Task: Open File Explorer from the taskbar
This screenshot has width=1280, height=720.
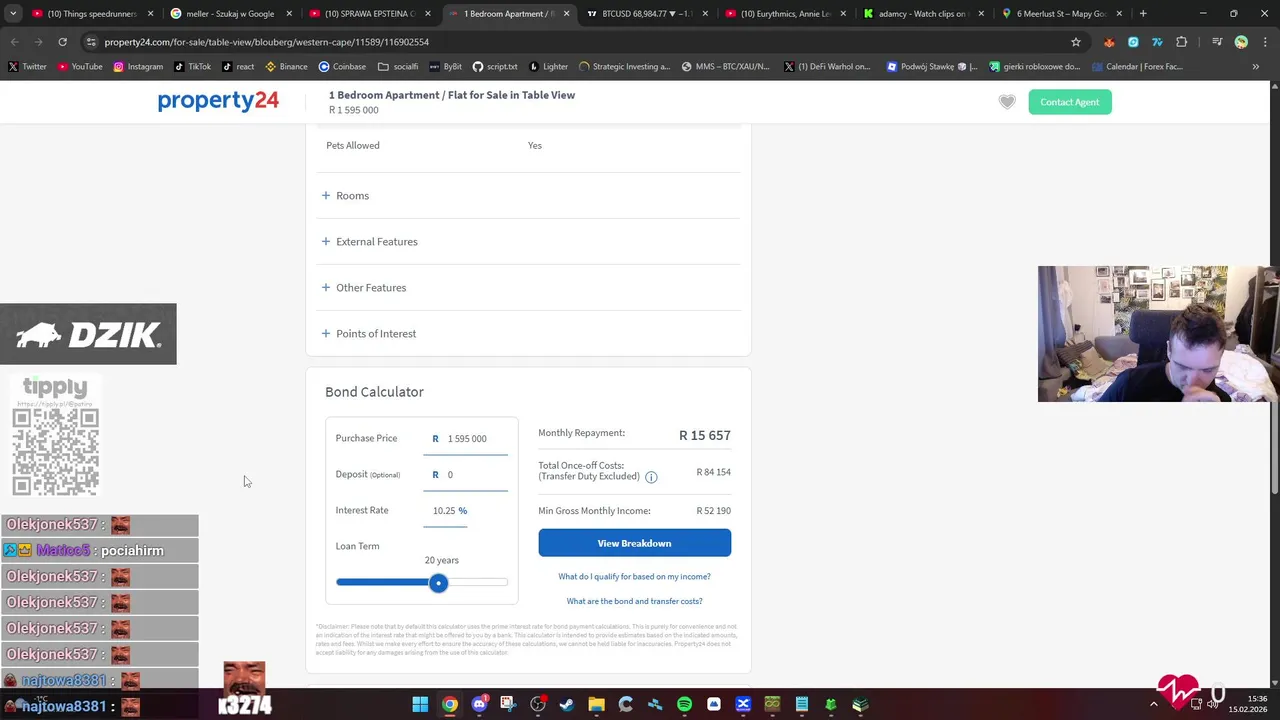Action: point(596,705)
